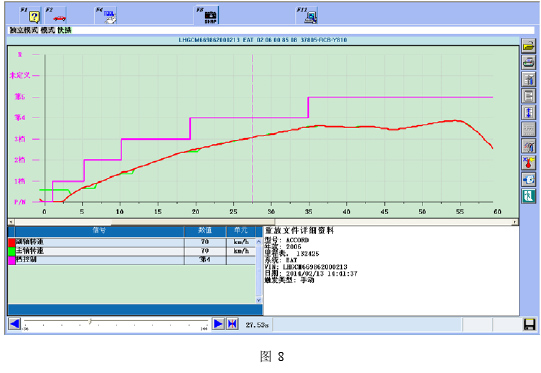Save data with the floppy disk icon
Screen dimensions: 541x373
(529, 324)
